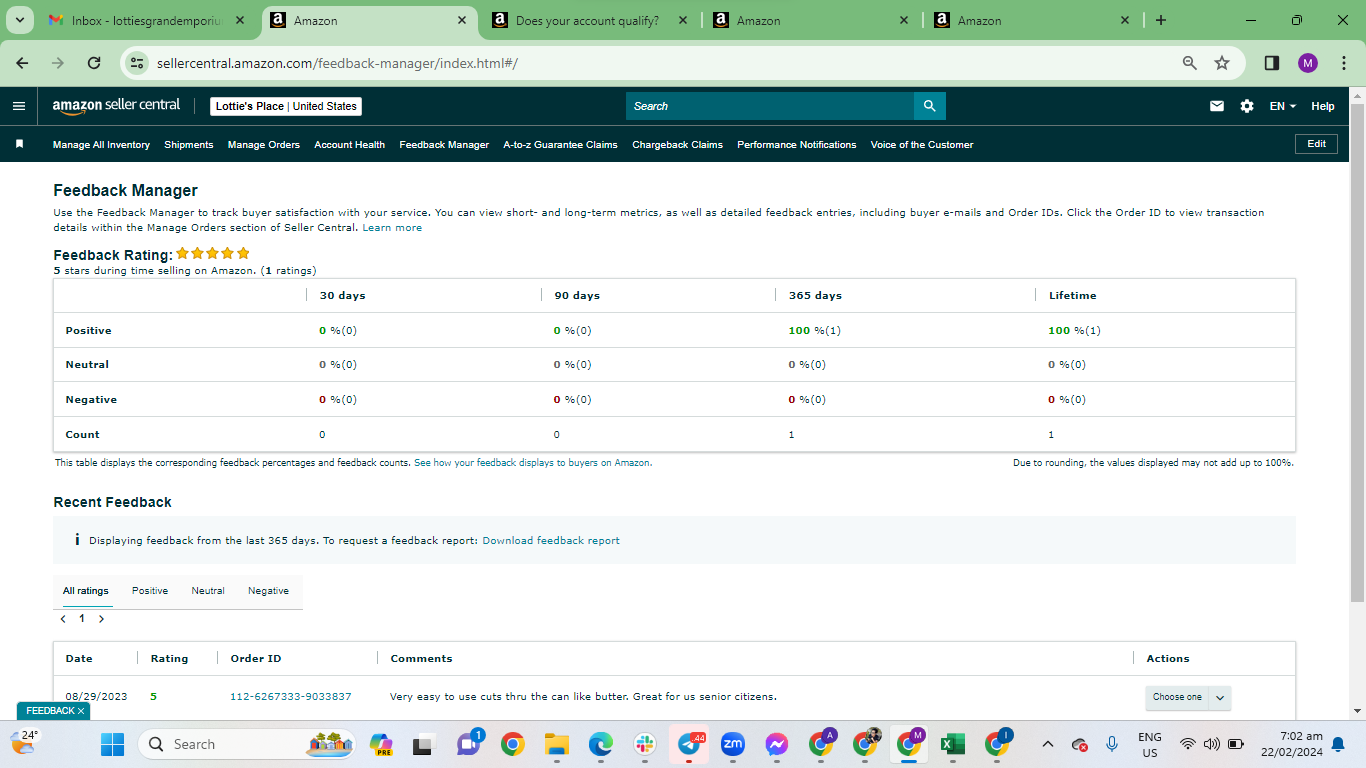Click in the Seller Central search field

tap(770, 106)
